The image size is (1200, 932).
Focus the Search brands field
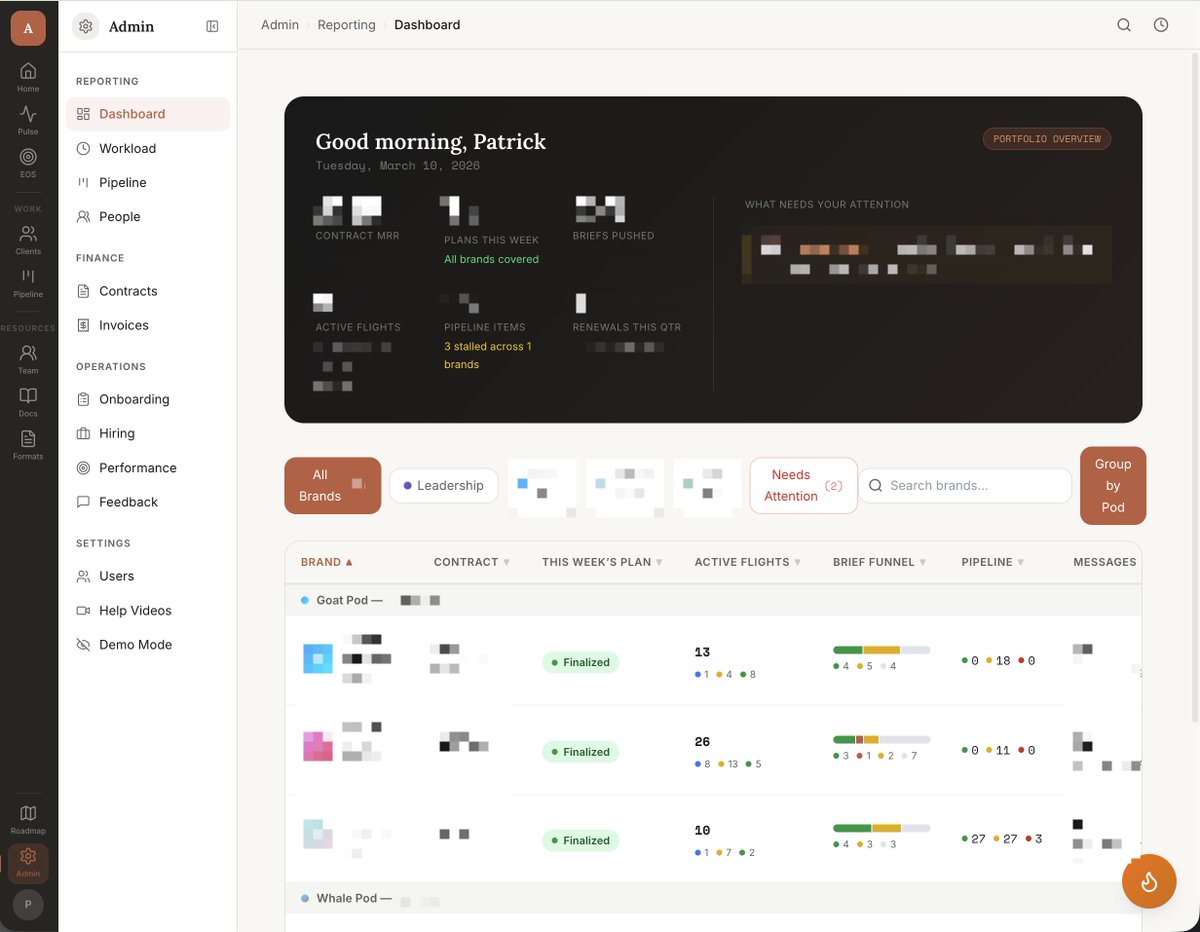point(966,486)
